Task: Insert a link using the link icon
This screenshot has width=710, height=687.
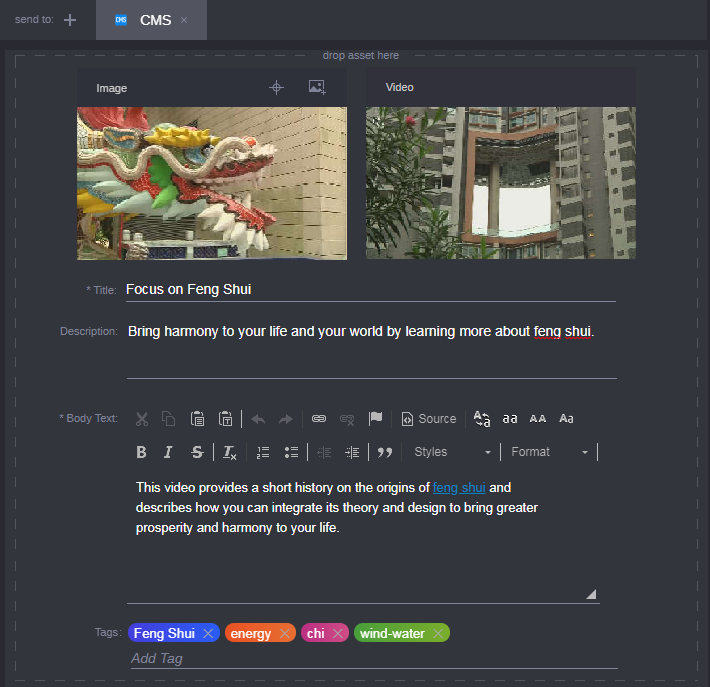Action: pos(319,419)
